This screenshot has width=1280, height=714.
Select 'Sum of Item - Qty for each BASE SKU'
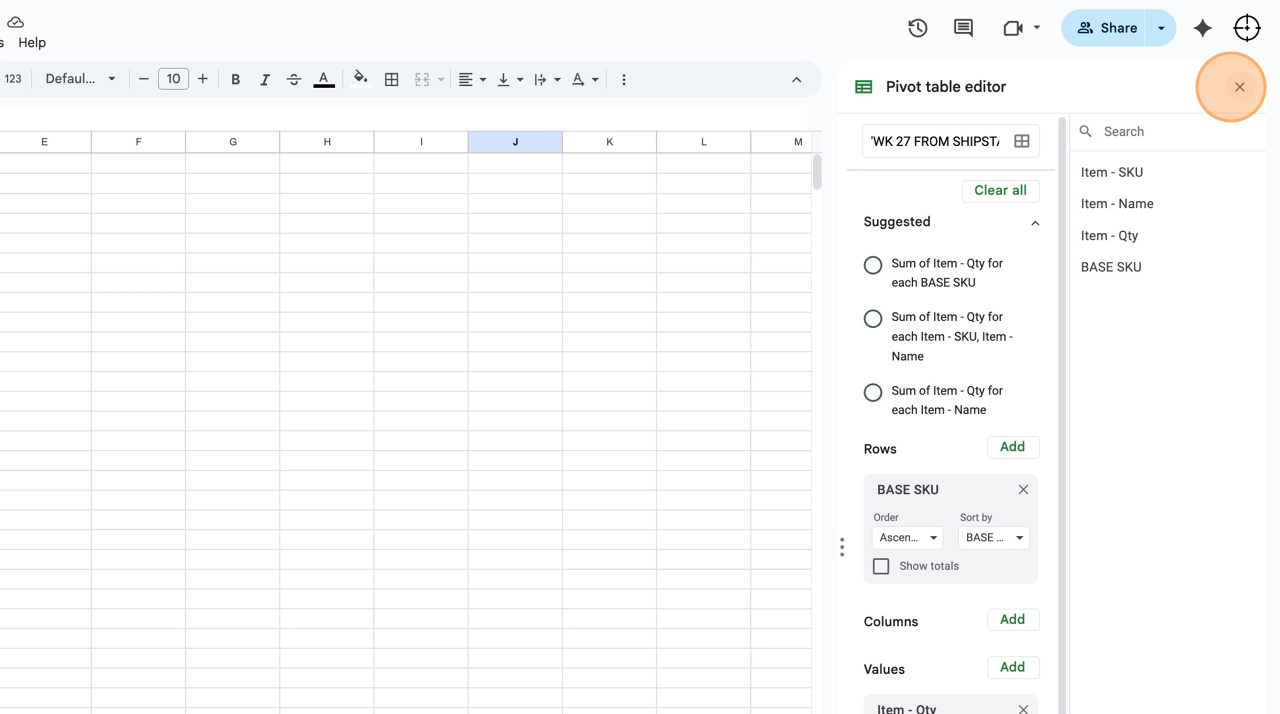click(873, 265)
